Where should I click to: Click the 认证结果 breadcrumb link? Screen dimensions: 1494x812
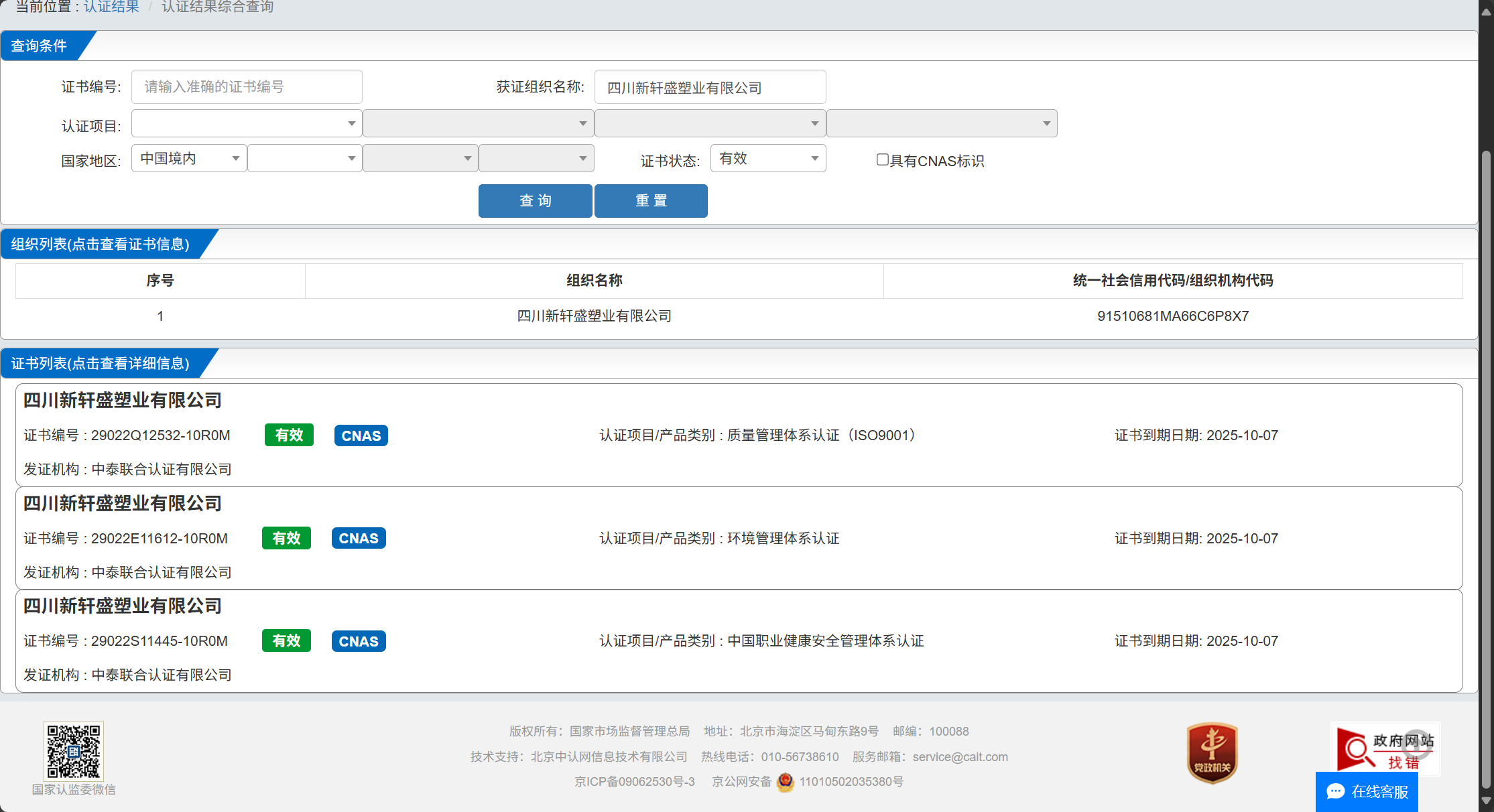coord(111,7)
